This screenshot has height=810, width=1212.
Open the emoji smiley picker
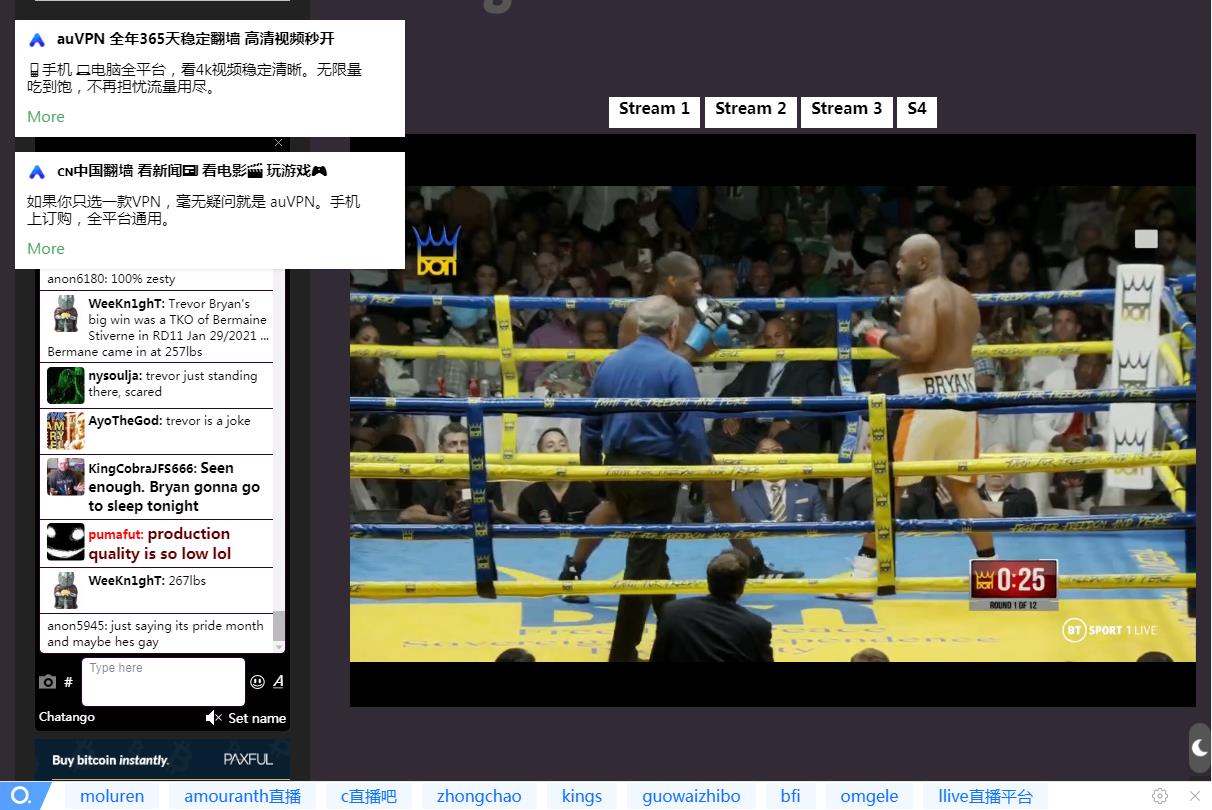[258, 682]
